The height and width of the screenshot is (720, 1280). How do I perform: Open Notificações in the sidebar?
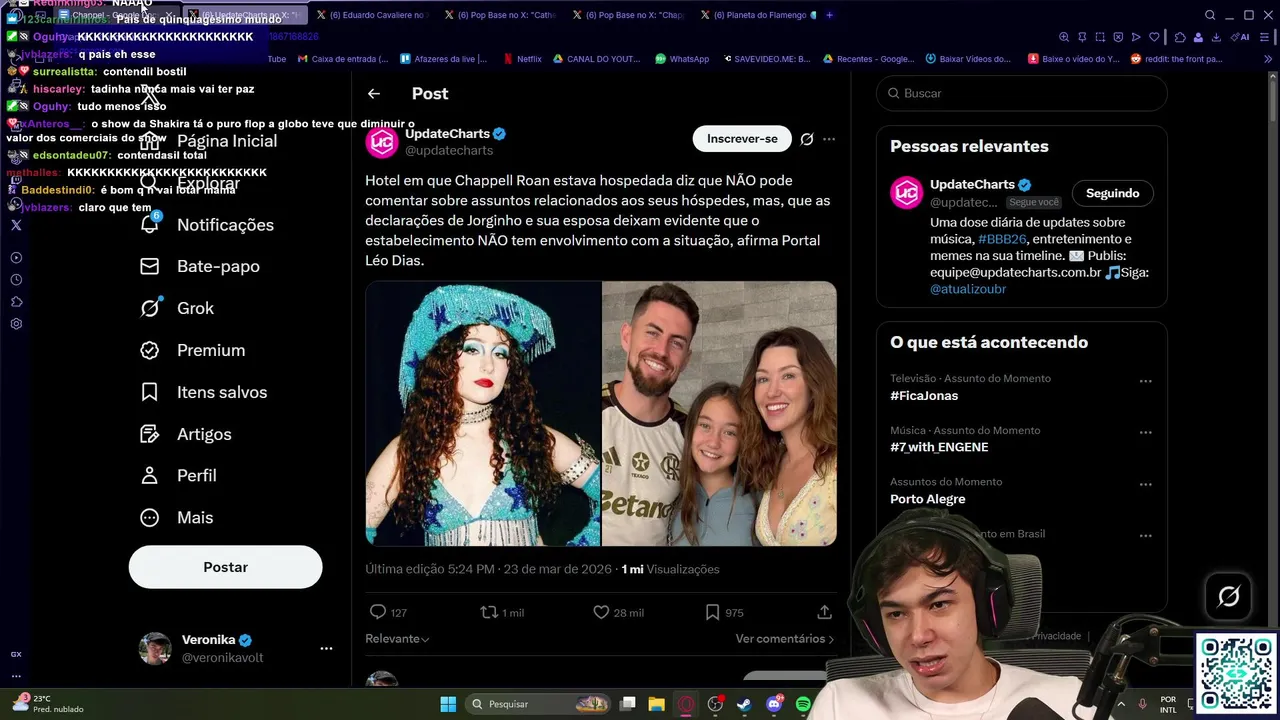(225, 225)
